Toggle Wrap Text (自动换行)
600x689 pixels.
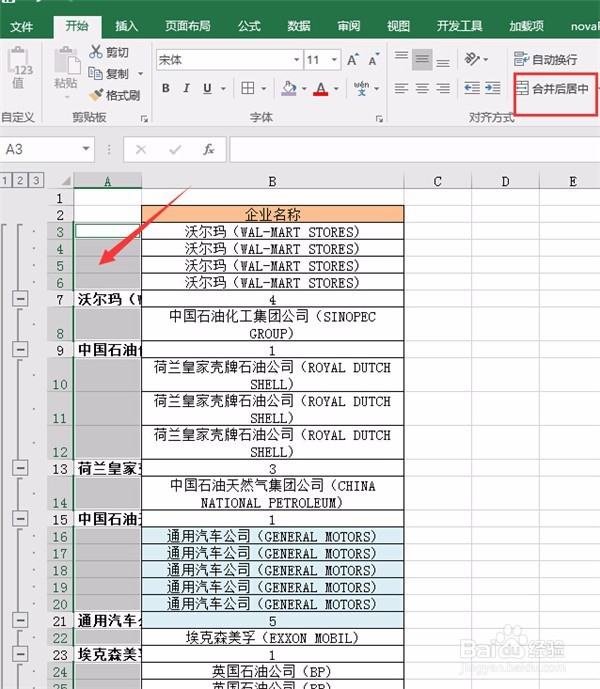click(x=545, y=59)
